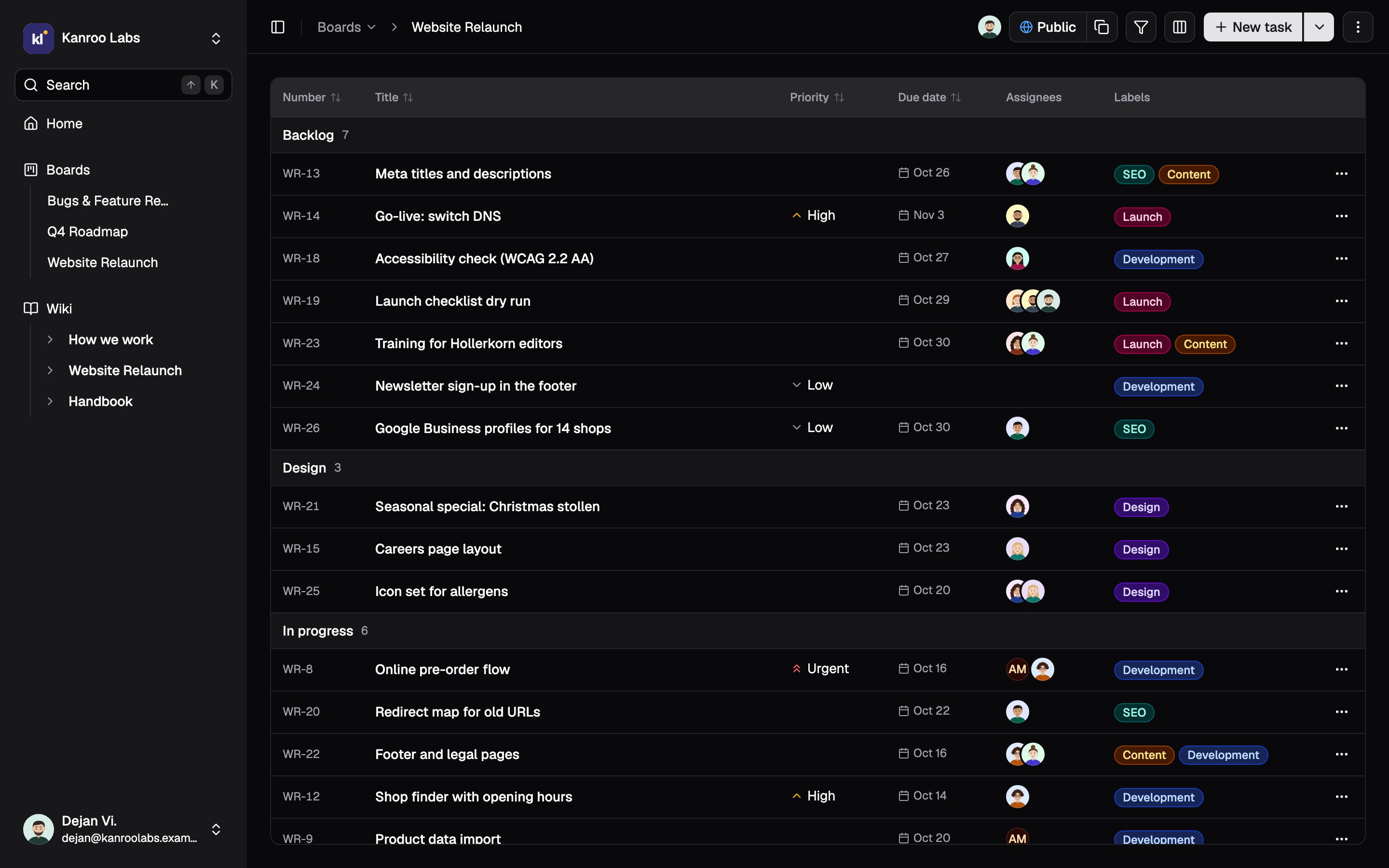Open row actions for WR-8
The image size is (1389, 868).
[1341, 669]
